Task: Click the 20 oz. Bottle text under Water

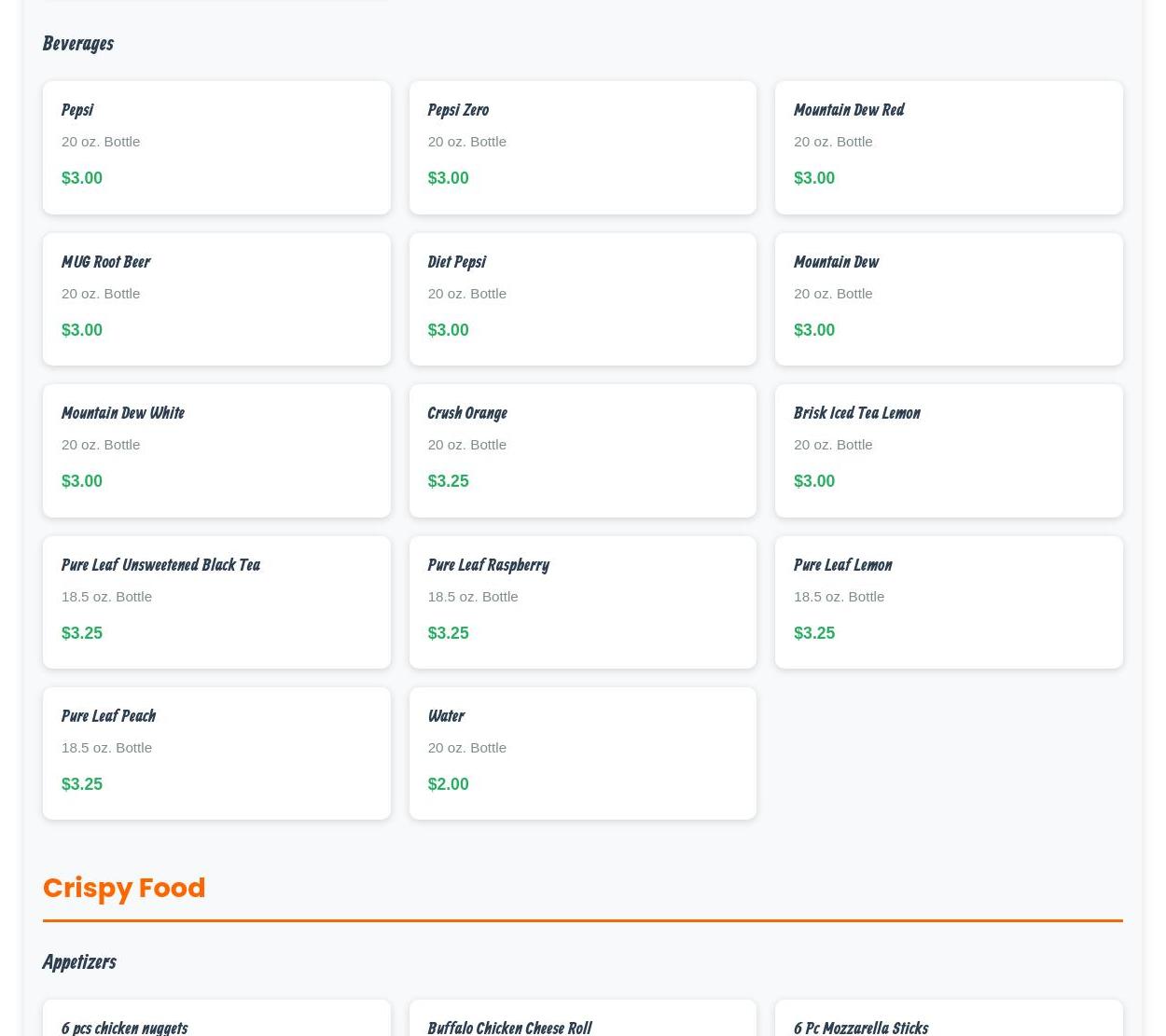Action: (x=467, y=748)
